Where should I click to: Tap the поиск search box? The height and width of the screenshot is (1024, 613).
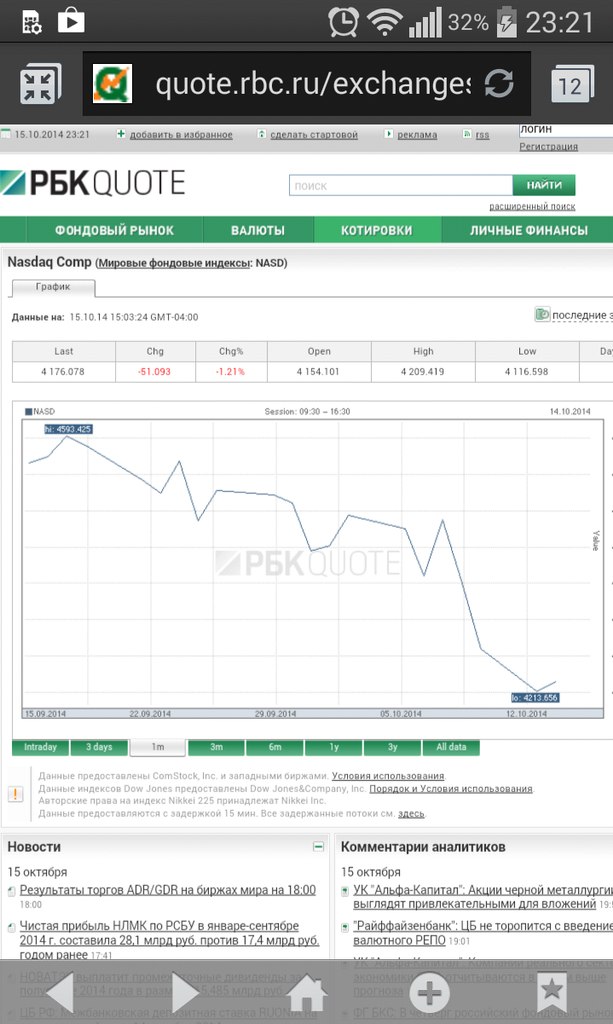pos(400,185)
